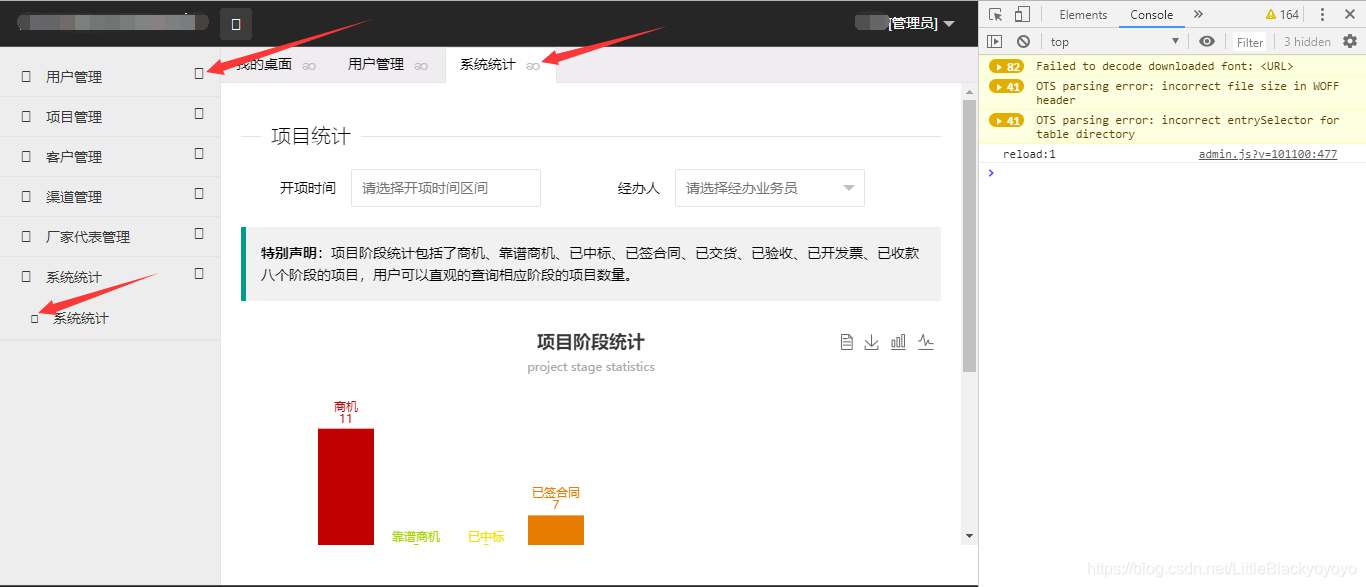
Task: Open the DevTools more options menu
Action: pyautogui.click(x=1322, y=13)
